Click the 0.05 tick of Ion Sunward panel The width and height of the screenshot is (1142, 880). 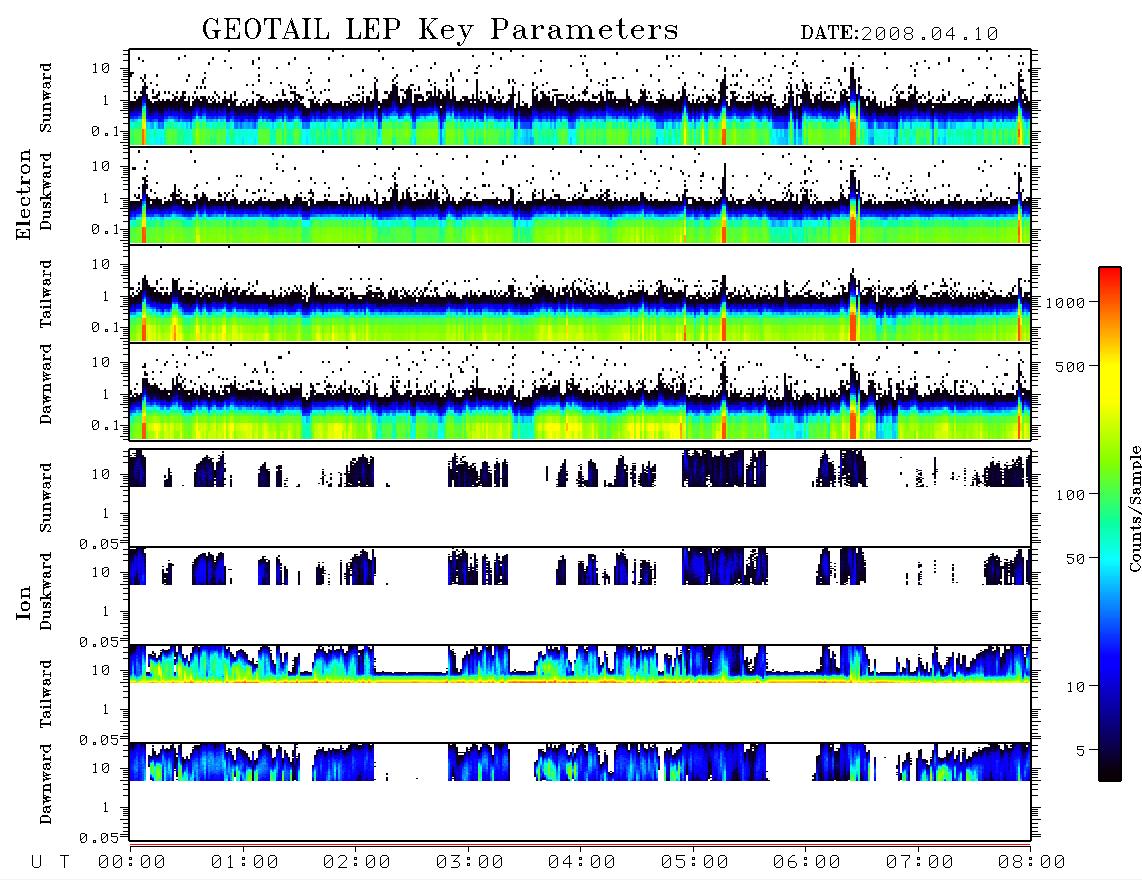pyautogui.click(x=98, y=544)
